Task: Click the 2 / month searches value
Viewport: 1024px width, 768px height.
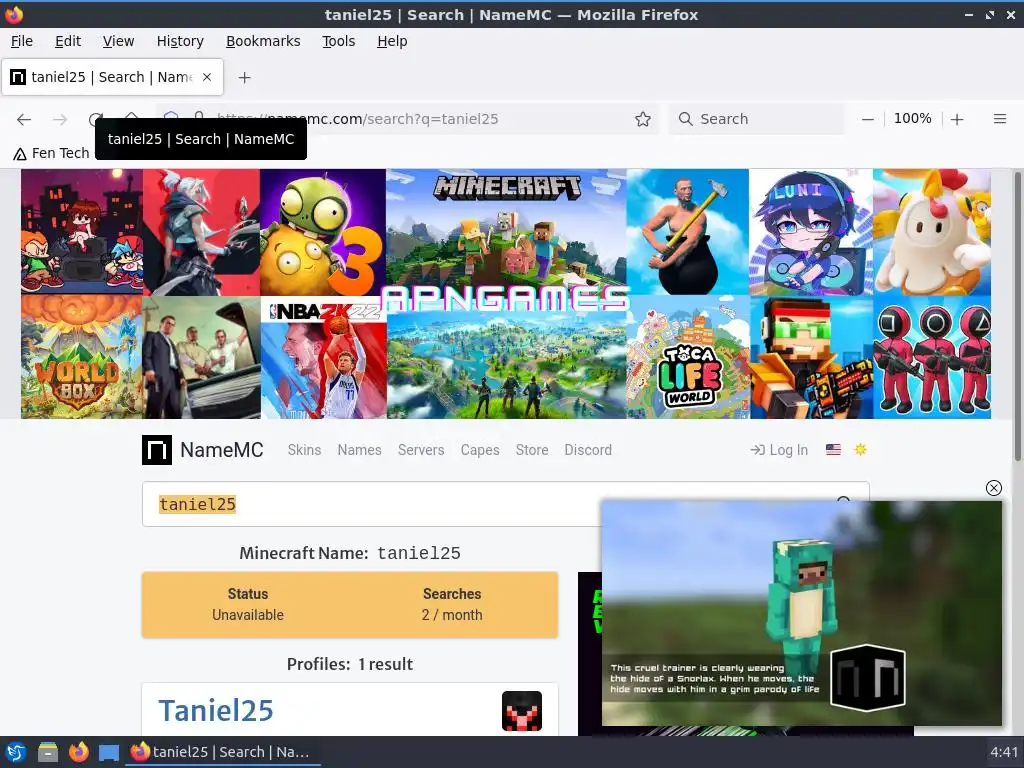Action: (452, 615)
